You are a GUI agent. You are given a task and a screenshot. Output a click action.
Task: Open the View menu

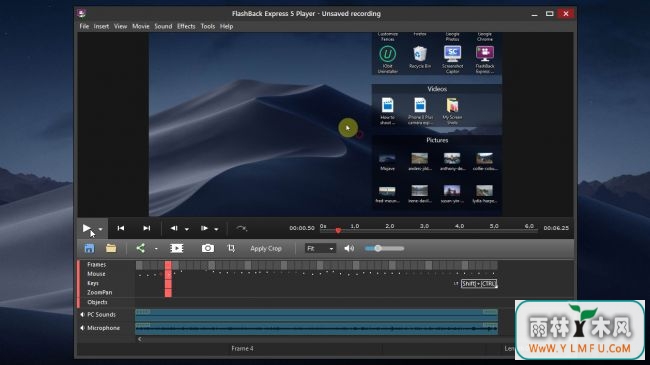click(x=121, y=26)
